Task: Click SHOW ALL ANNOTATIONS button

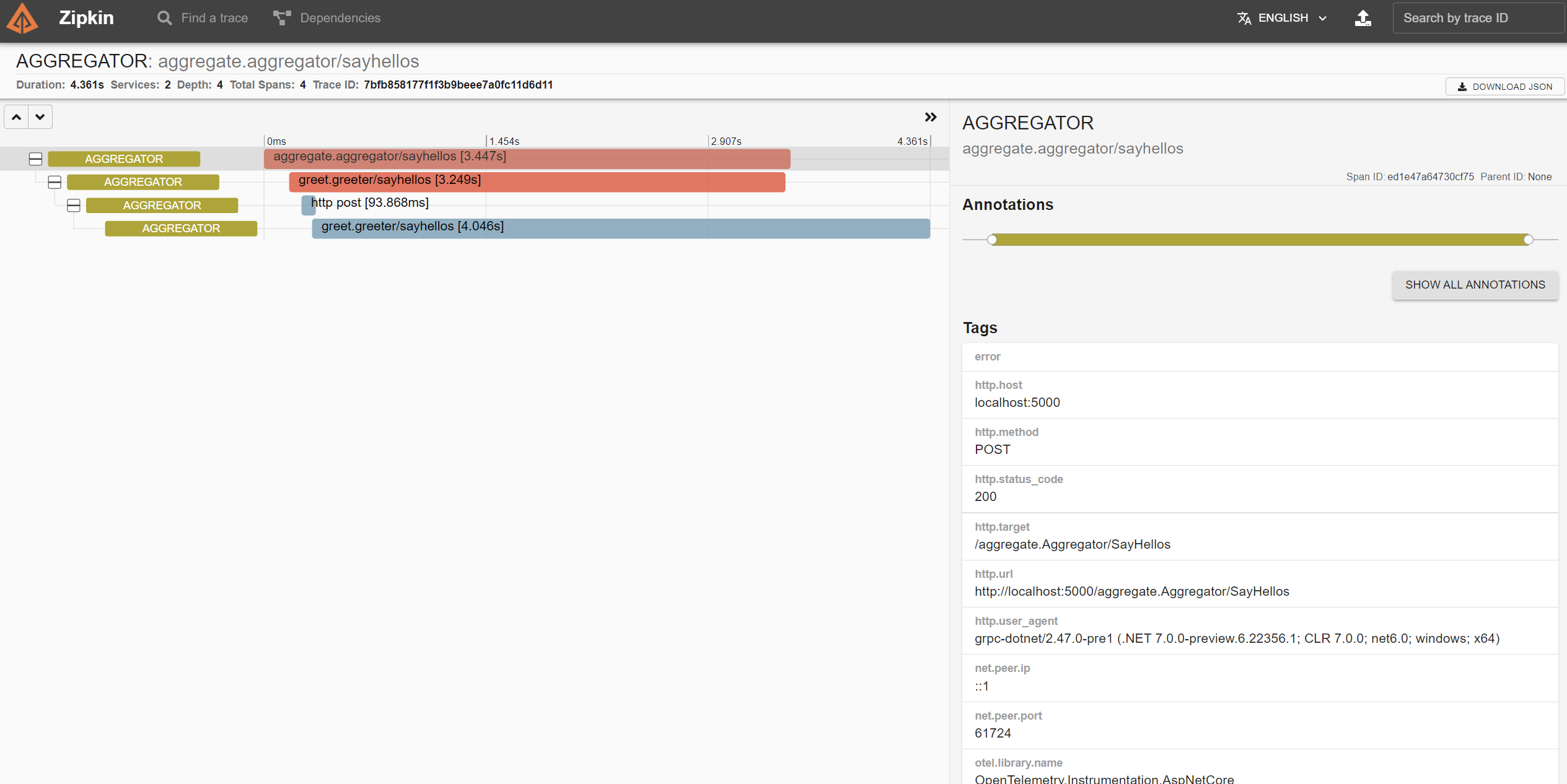Action: pos(1475,285)
